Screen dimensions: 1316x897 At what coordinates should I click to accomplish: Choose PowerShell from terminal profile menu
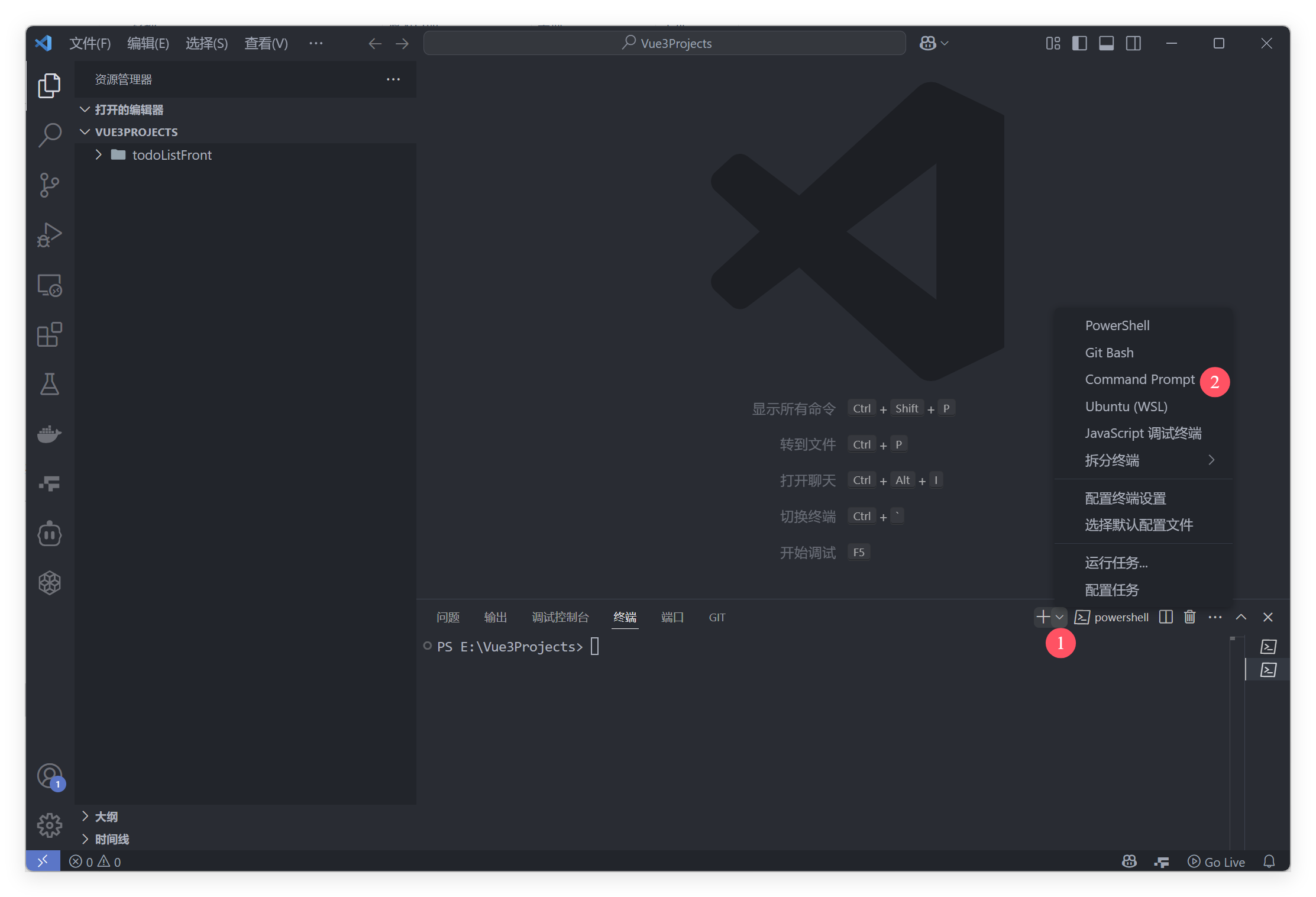point(1144,325)
